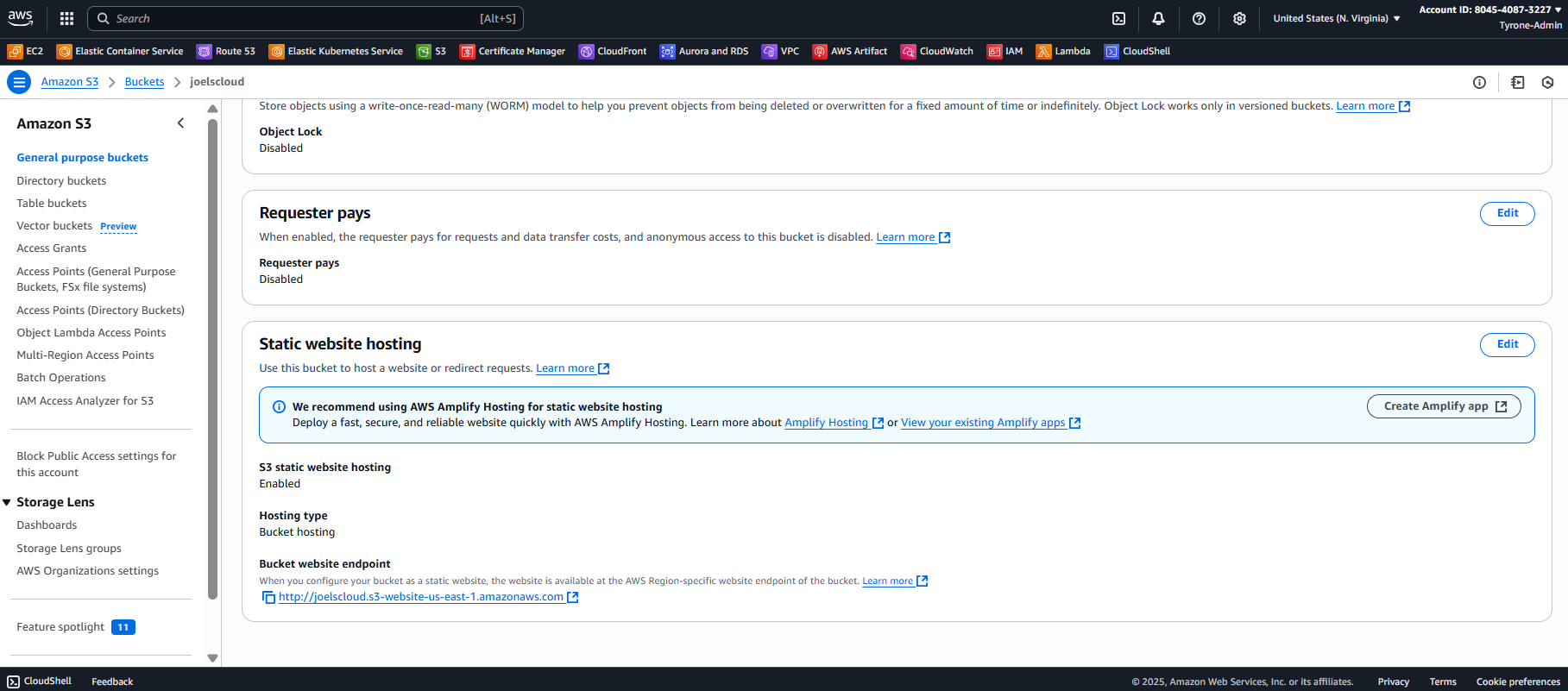Open Route 53 shortcut
The height and width of the screenshot is (691, 1568).
[226, 51]
